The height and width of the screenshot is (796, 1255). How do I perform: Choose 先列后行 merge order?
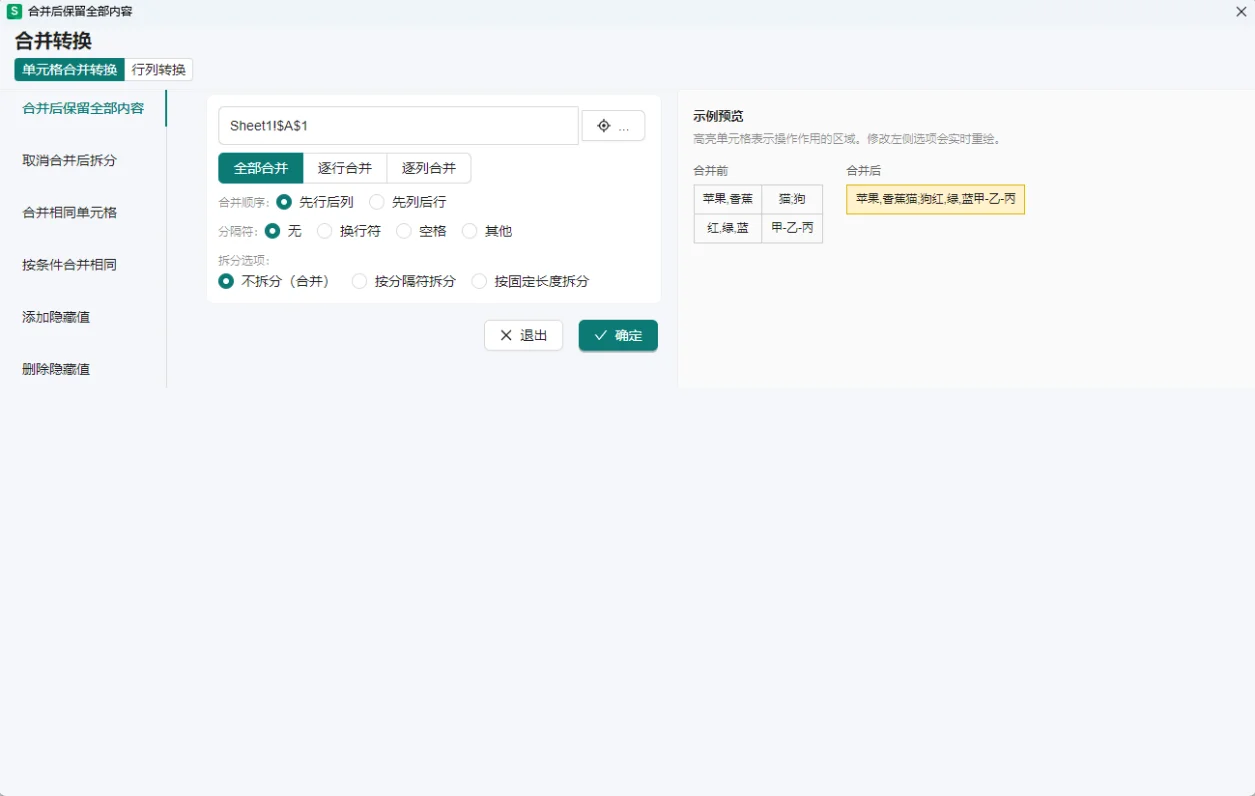pyautogui.click(x=408, y=202)
